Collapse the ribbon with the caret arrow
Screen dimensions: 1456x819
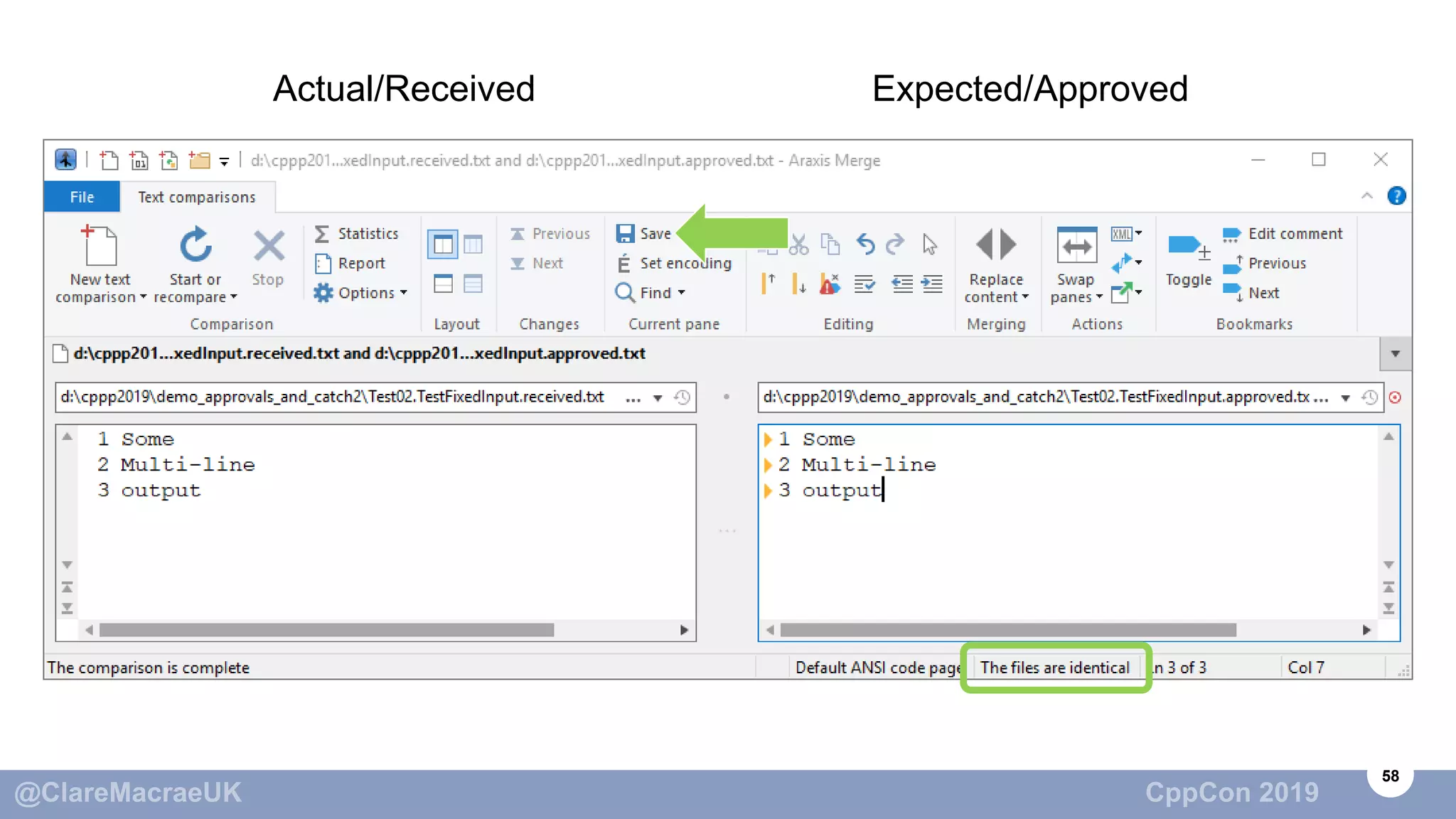tap(1366, 196)
